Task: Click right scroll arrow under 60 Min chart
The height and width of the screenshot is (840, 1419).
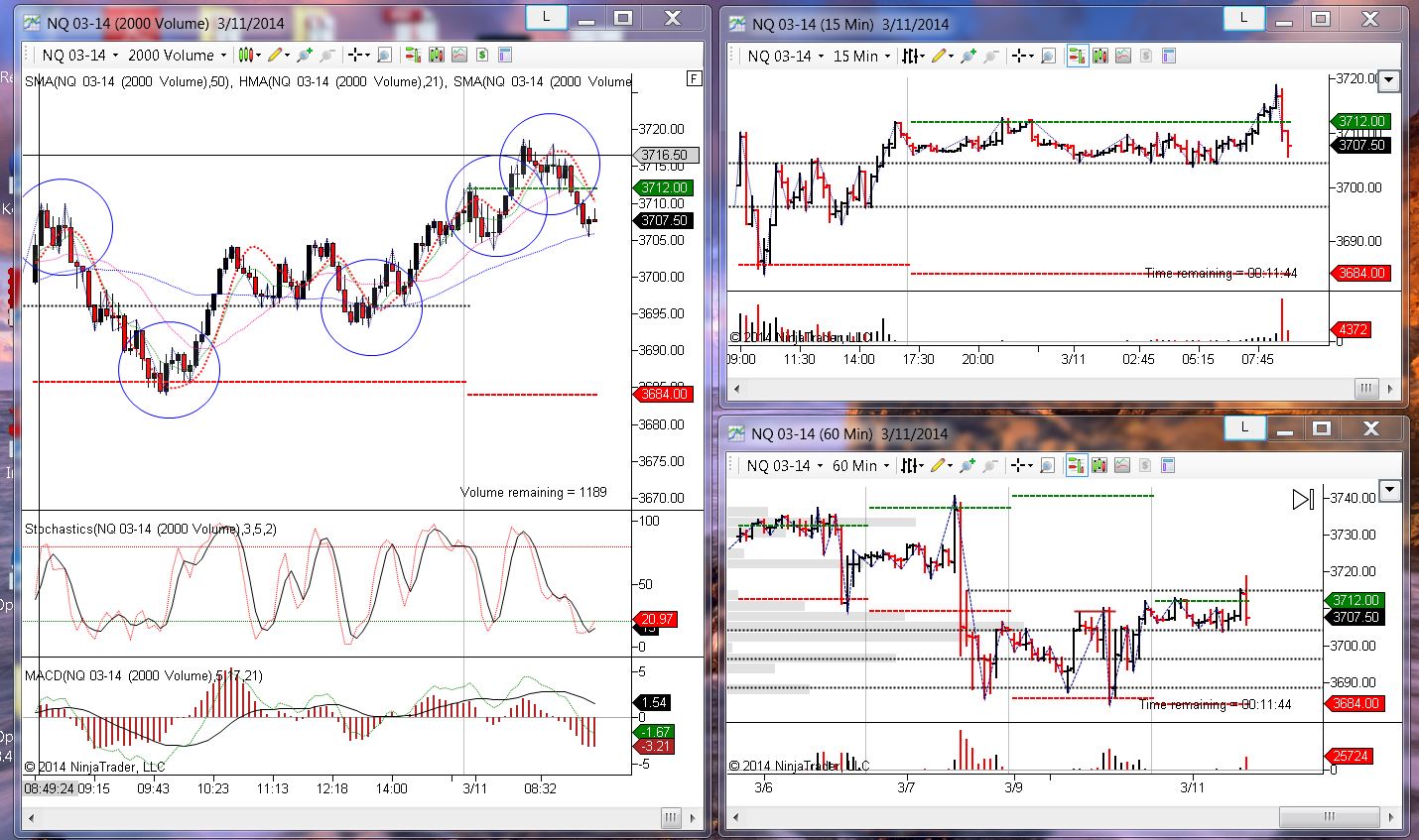Action: 1390,817
